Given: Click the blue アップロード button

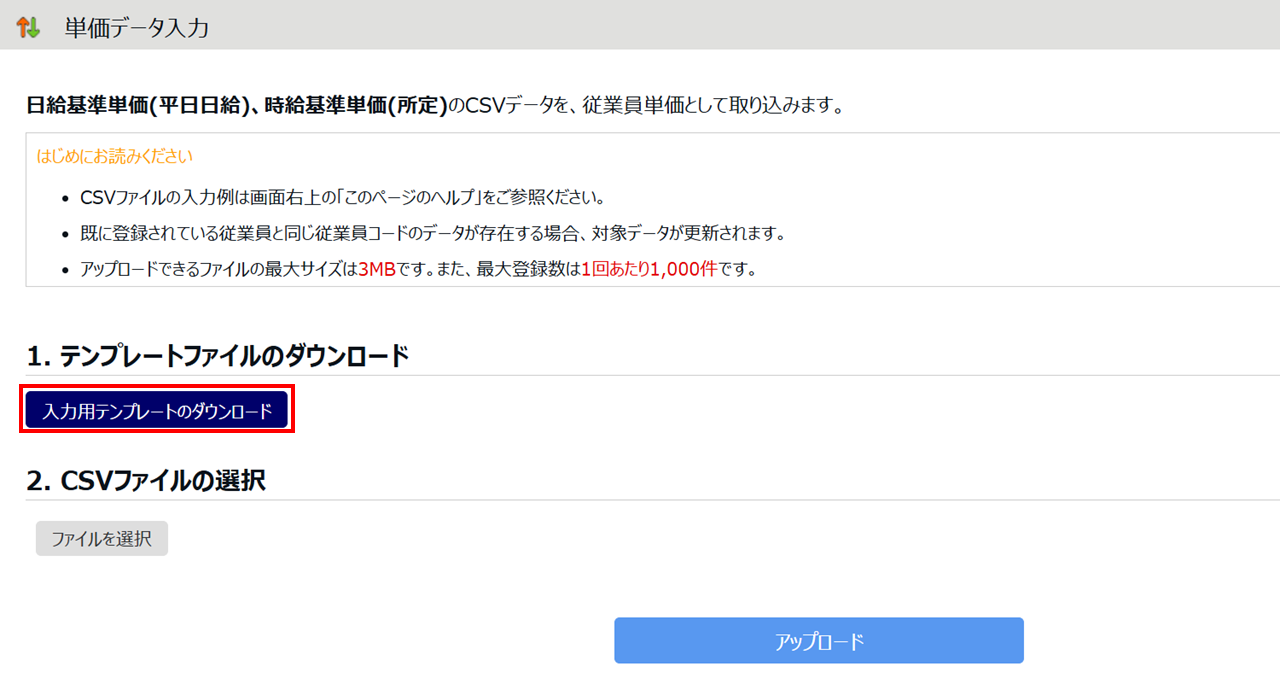Looking at the screenshot, I should [x=819, y=640].
